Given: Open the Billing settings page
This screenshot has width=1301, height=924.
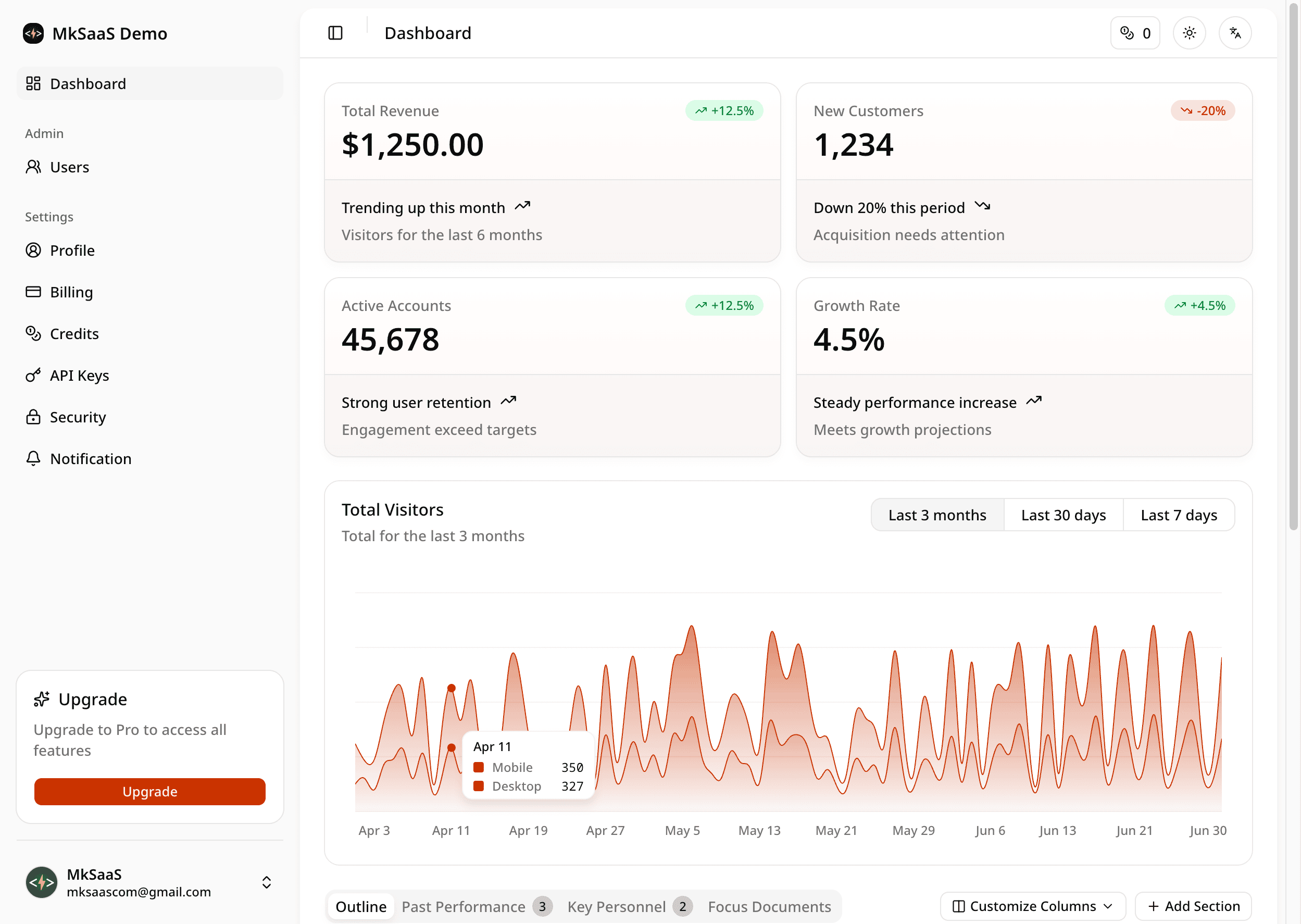Looking at the screenshot, I should 71,292.
